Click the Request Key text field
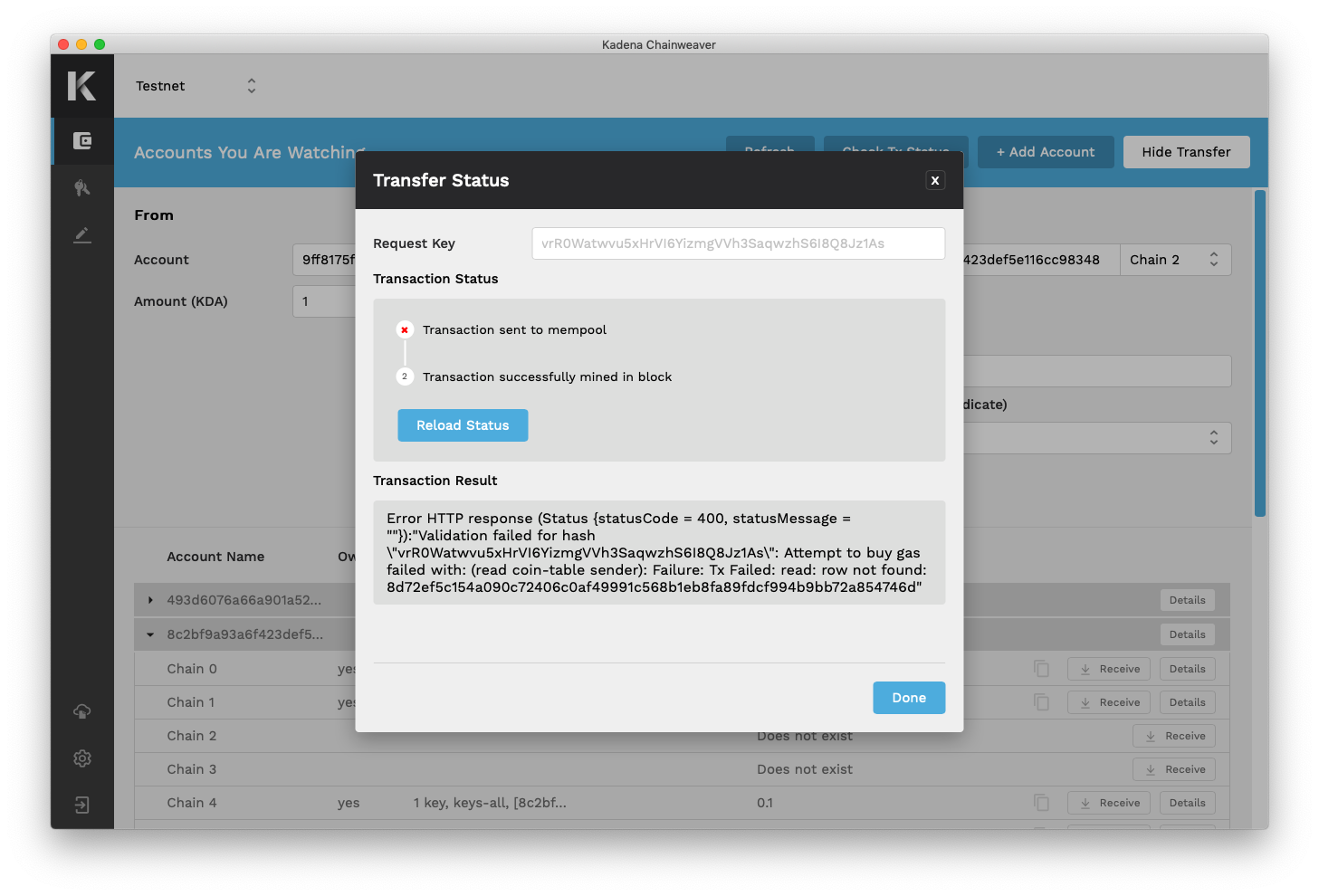1319x896 pixels. click(738, 243)
